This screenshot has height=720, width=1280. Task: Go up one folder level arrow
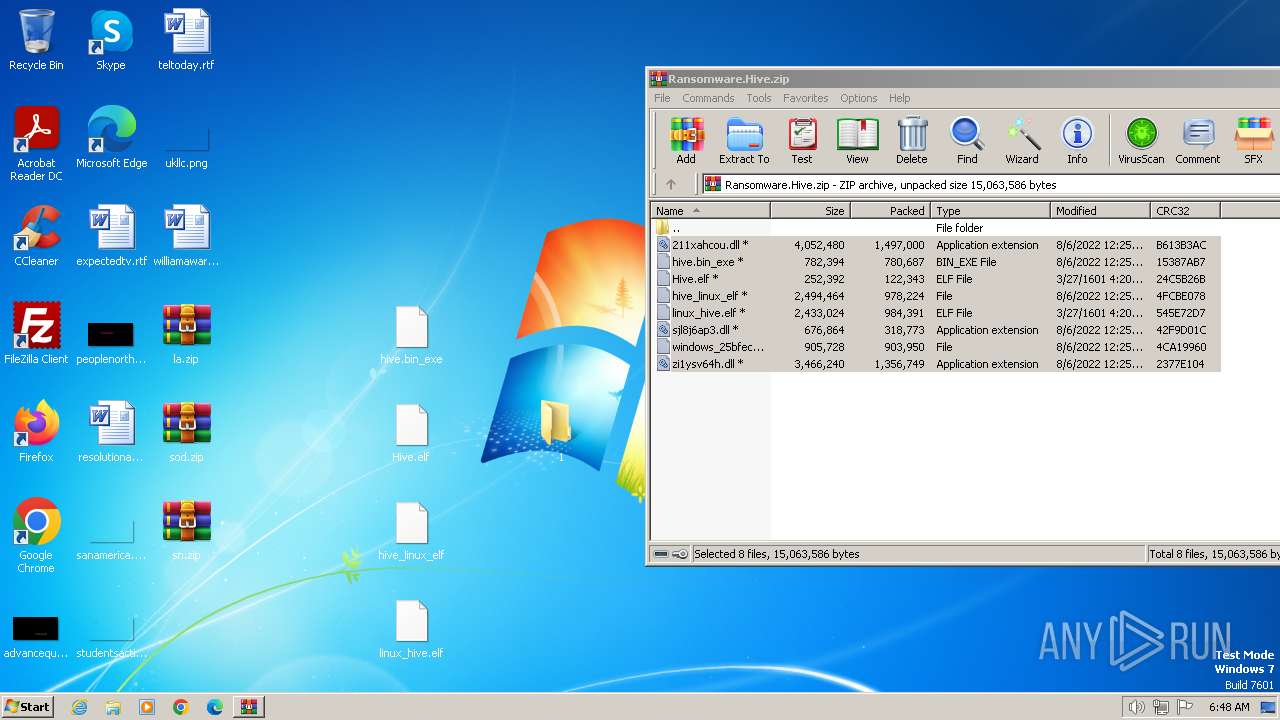[671, 184]
